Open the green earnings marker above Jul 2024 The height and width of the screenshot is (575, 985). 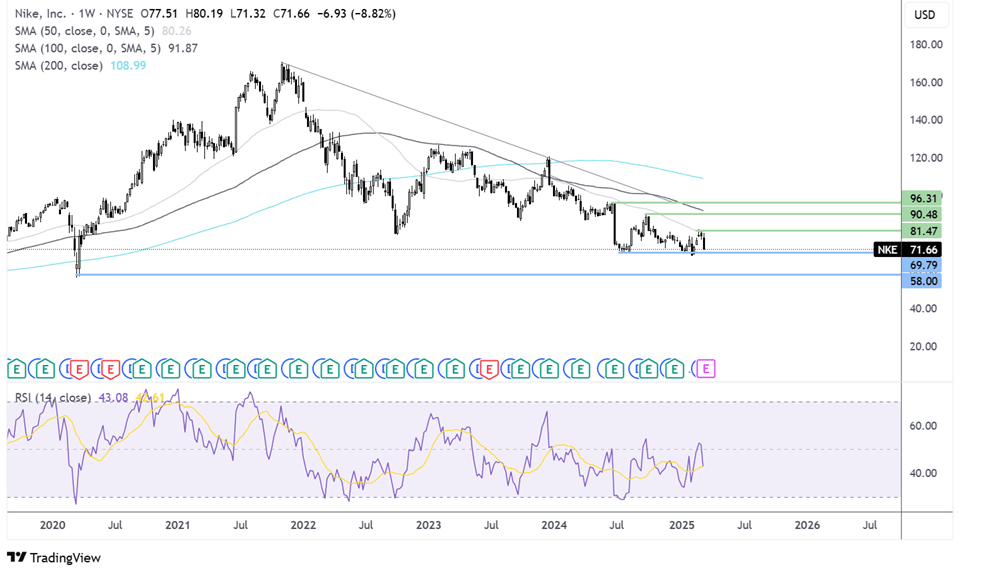(x=614, y=369)
